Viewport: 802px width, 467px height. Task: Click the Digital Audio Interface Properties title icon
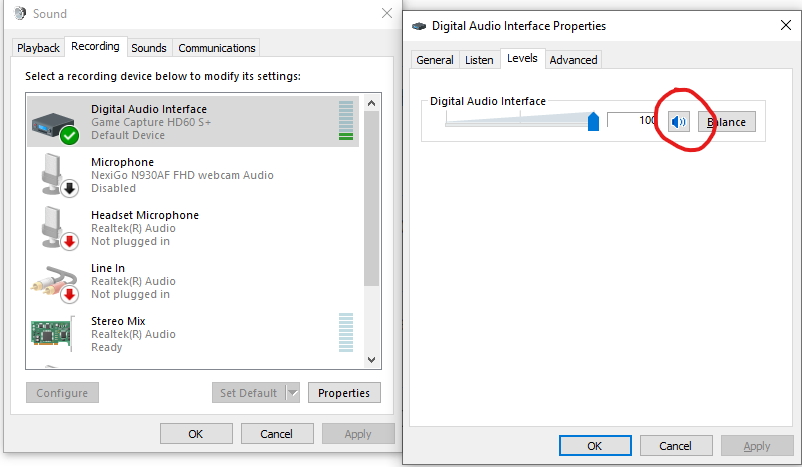point(419,26)
